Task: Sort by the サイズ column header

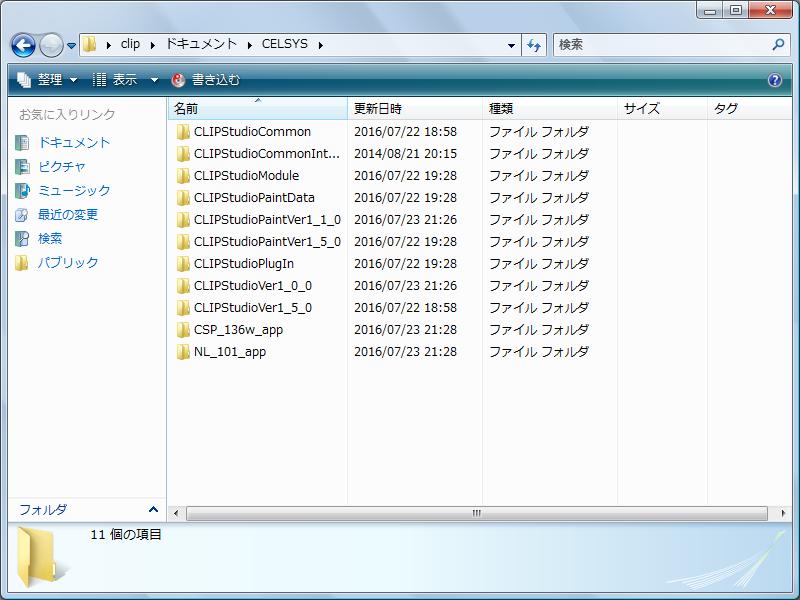Action: (662, 108)
